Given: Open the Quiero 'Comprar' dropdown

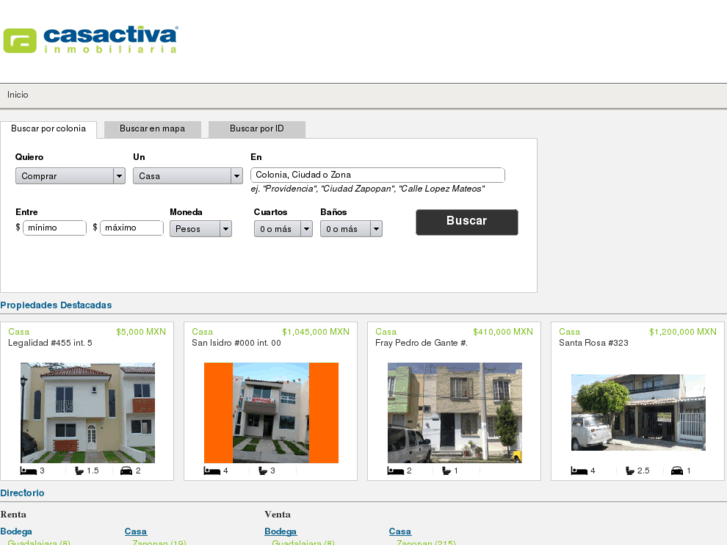Looking at the screenshot, I should click(70, 176).
